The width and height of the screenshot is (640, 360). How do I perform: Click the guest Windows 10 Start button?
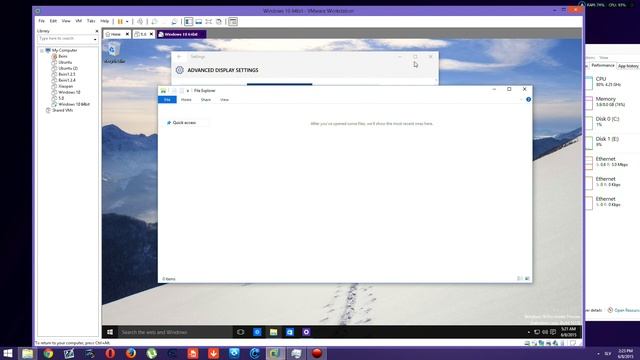(110, 332)
